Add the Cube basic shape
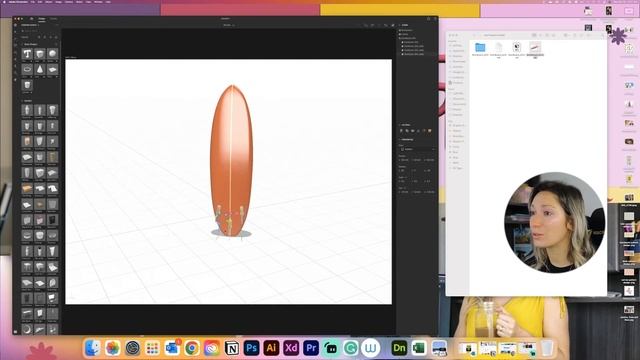Screen dimensions: 640x360 point(40,53)
